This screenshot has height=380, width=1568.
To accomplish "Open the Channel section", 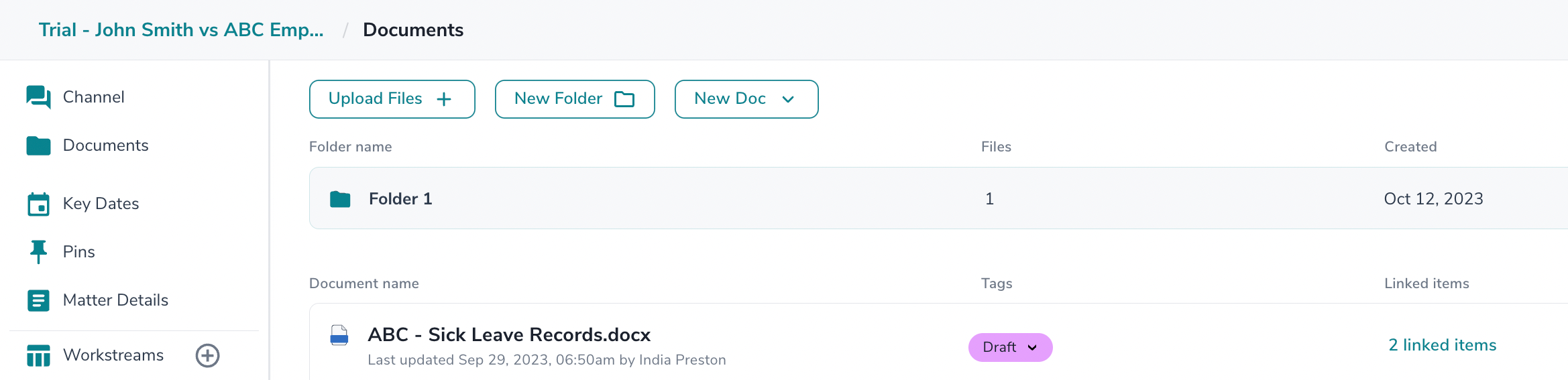I will (93, 97).
